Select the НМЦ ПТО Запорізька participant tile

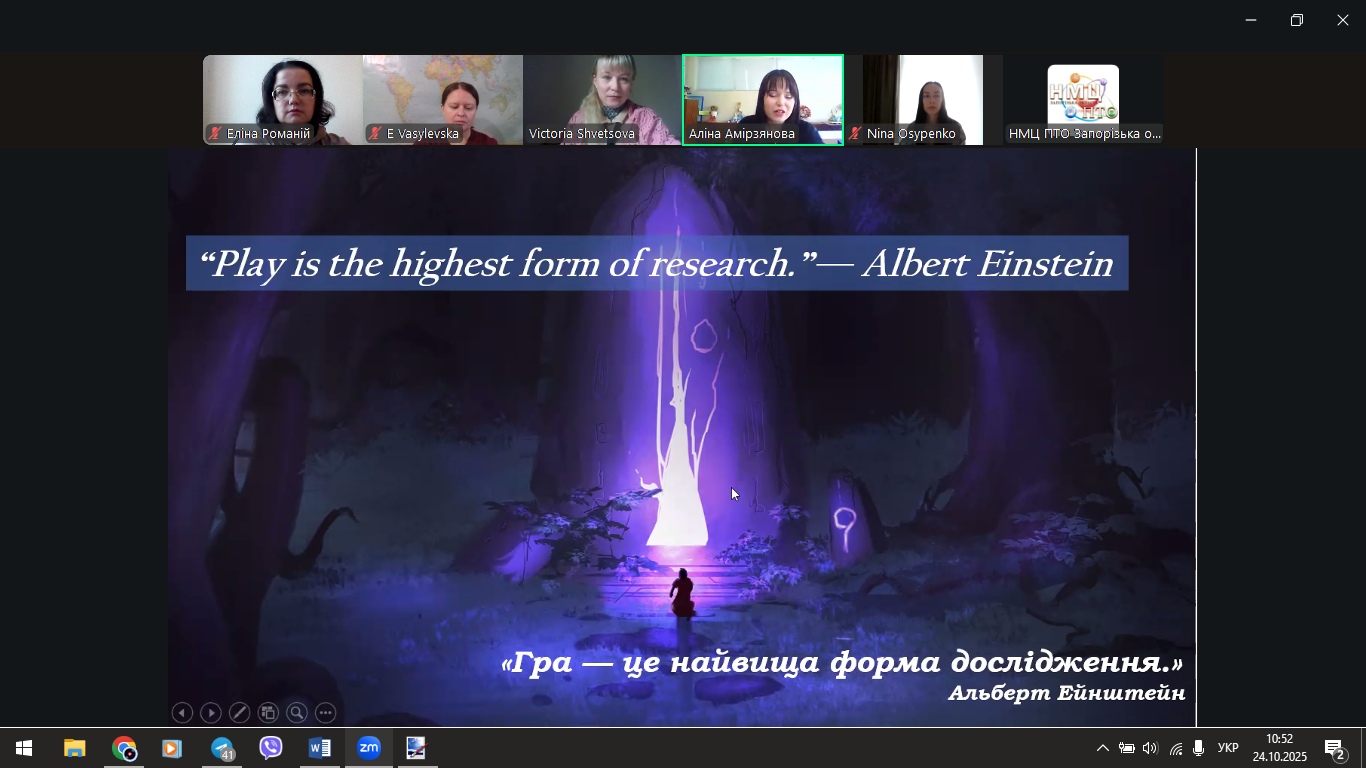point(1083,100)
